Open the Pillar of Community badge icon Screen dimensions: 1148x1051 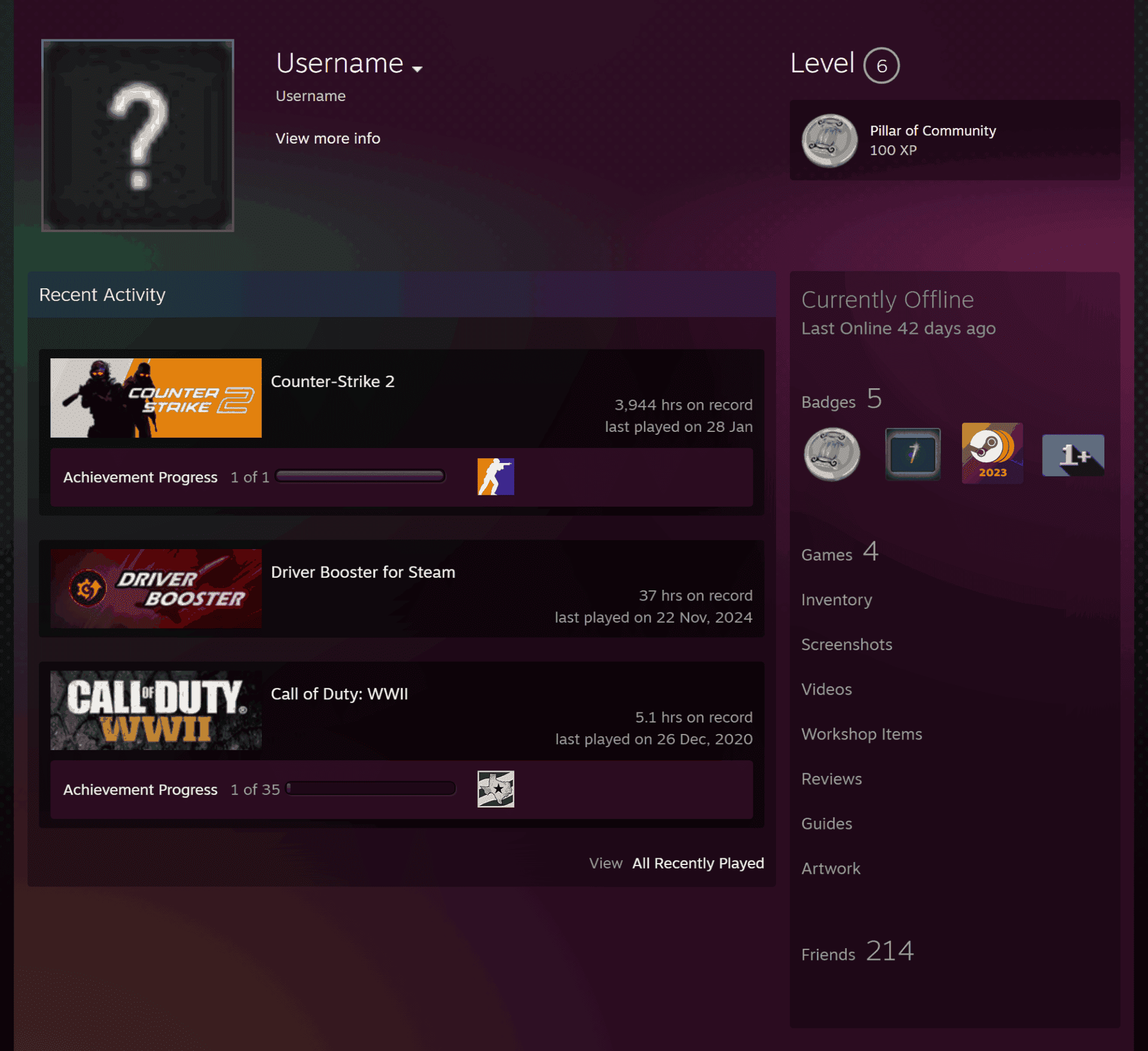(x=829, y=141)
